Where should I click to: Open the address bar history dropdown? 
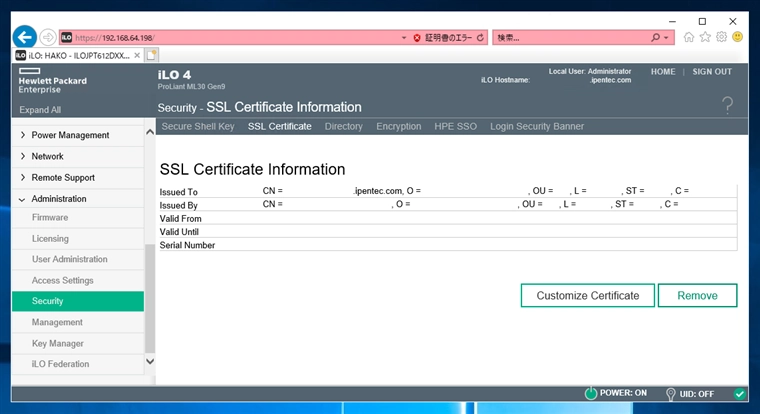pyautogui.click(x=404, y=38)
